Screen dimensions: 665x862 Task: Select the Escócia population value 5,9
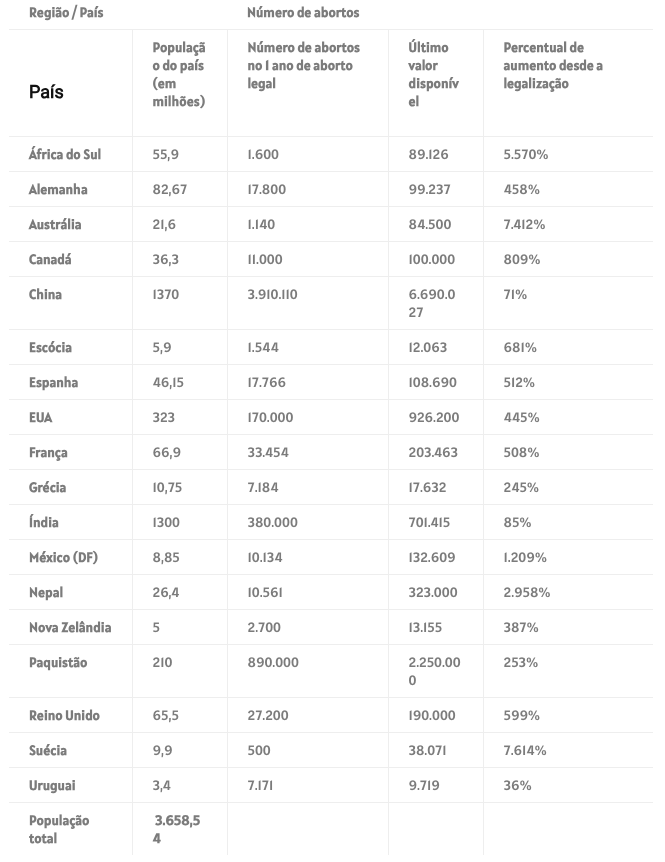tap(162, 347)
